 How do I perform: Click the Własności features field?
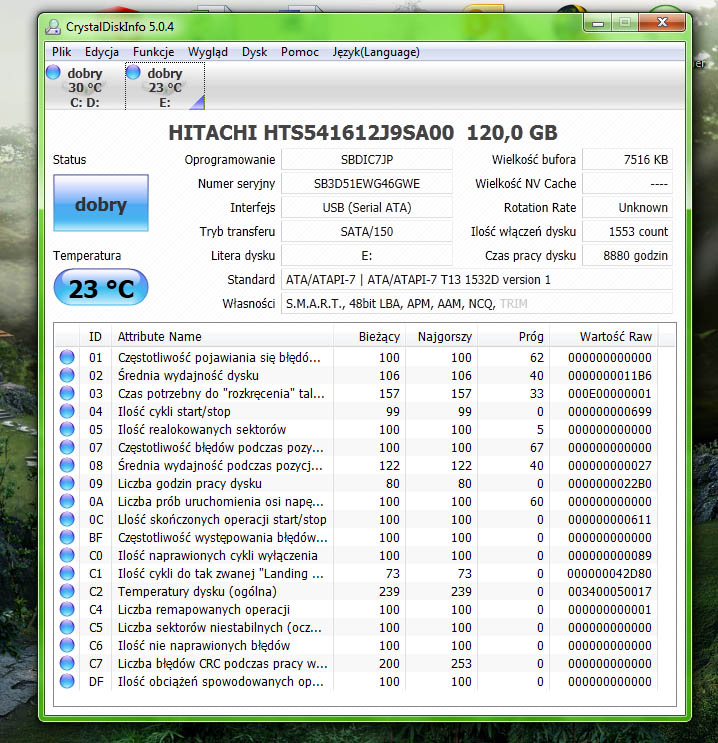point(477,304)
